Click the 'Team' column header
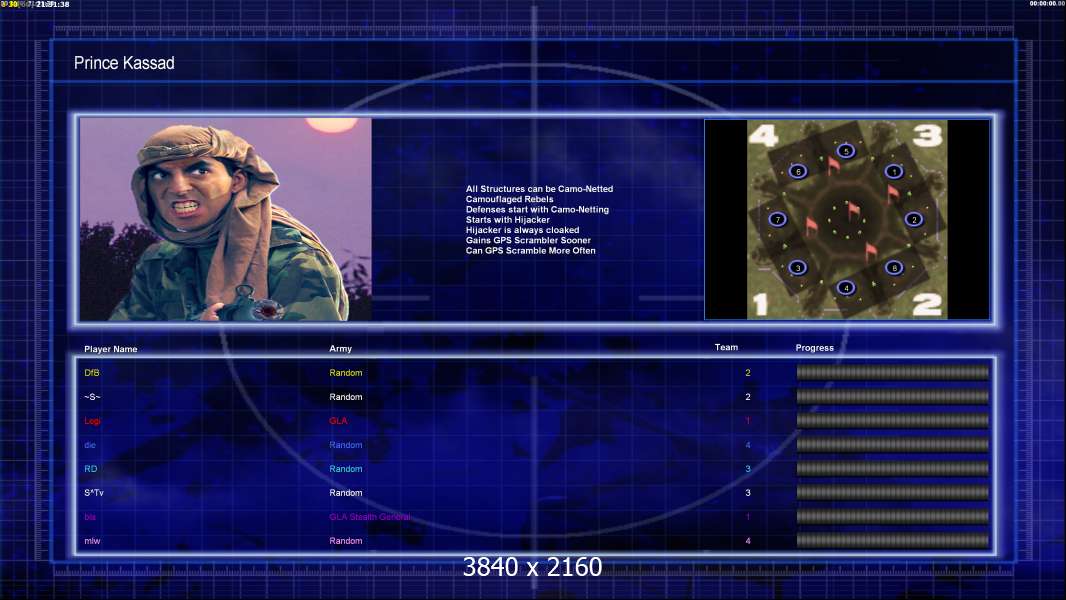 (x=726, y=347)
